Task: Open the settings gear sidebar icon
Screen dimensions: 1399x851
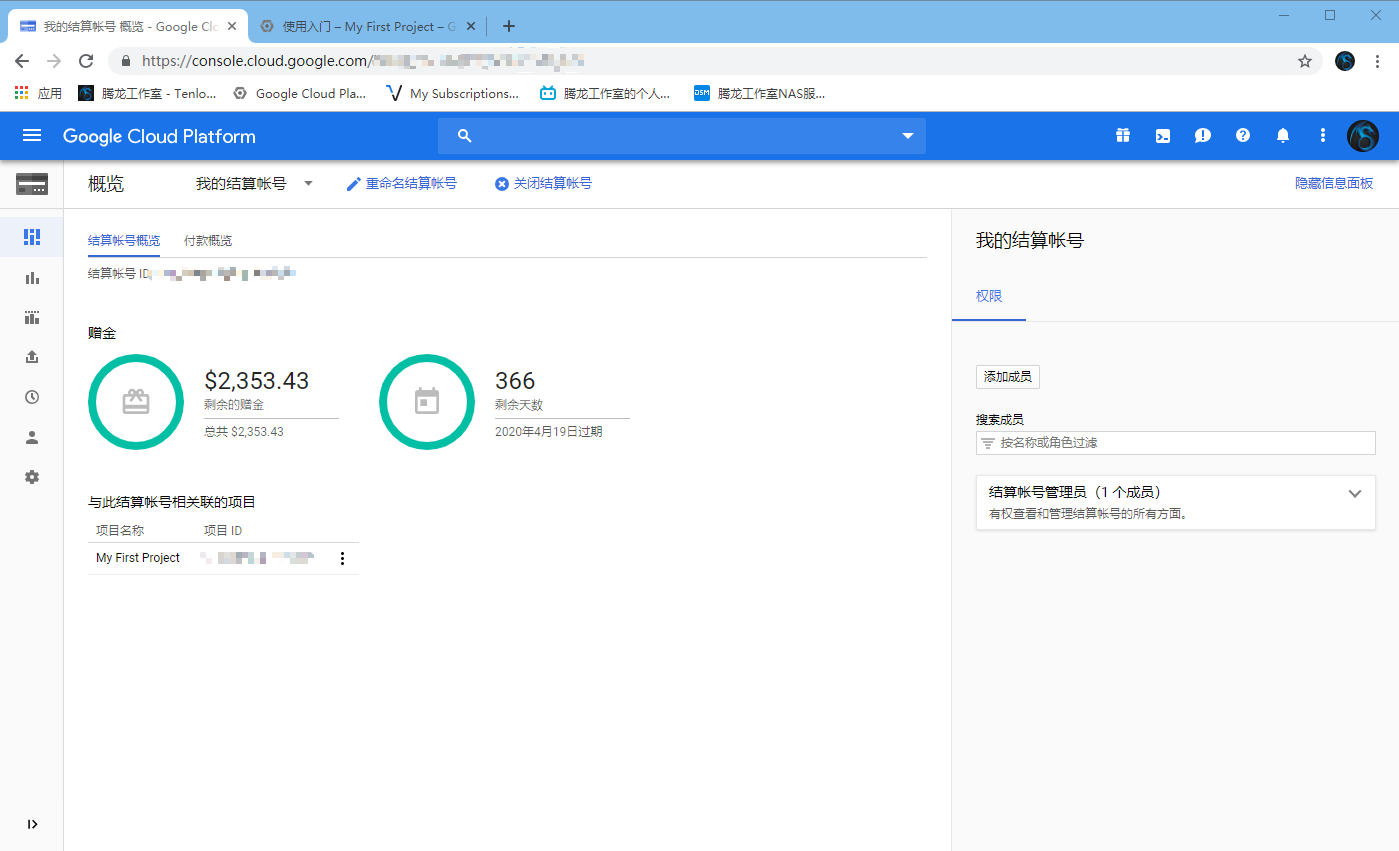Action: [32, 477]
